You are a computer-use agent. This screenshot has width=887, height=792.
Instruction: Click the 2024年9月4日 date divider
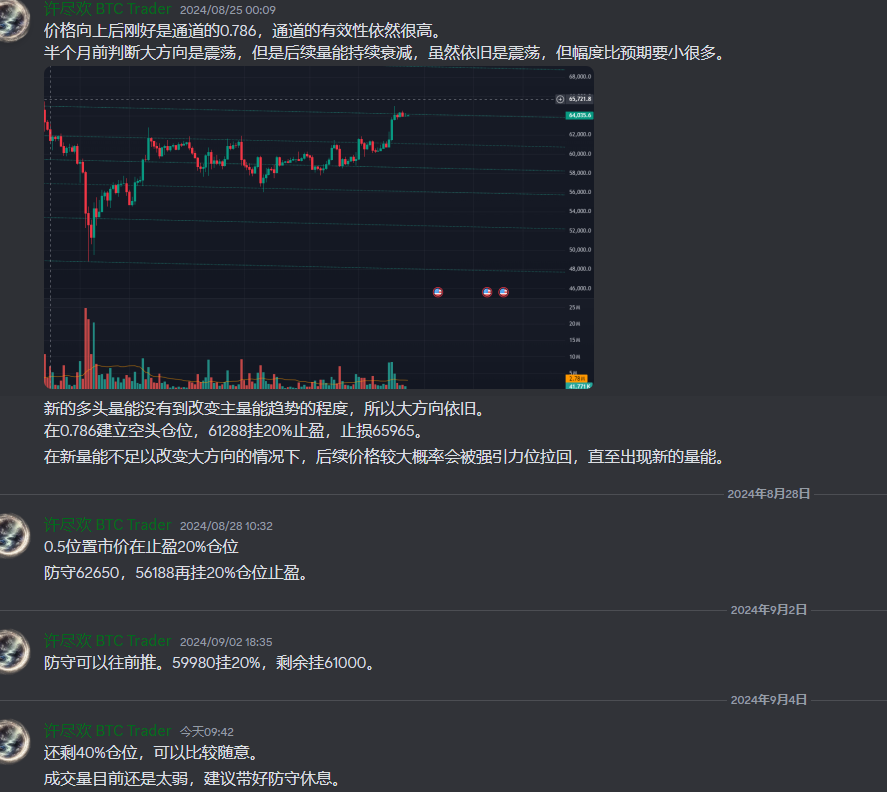click(767, 701)
